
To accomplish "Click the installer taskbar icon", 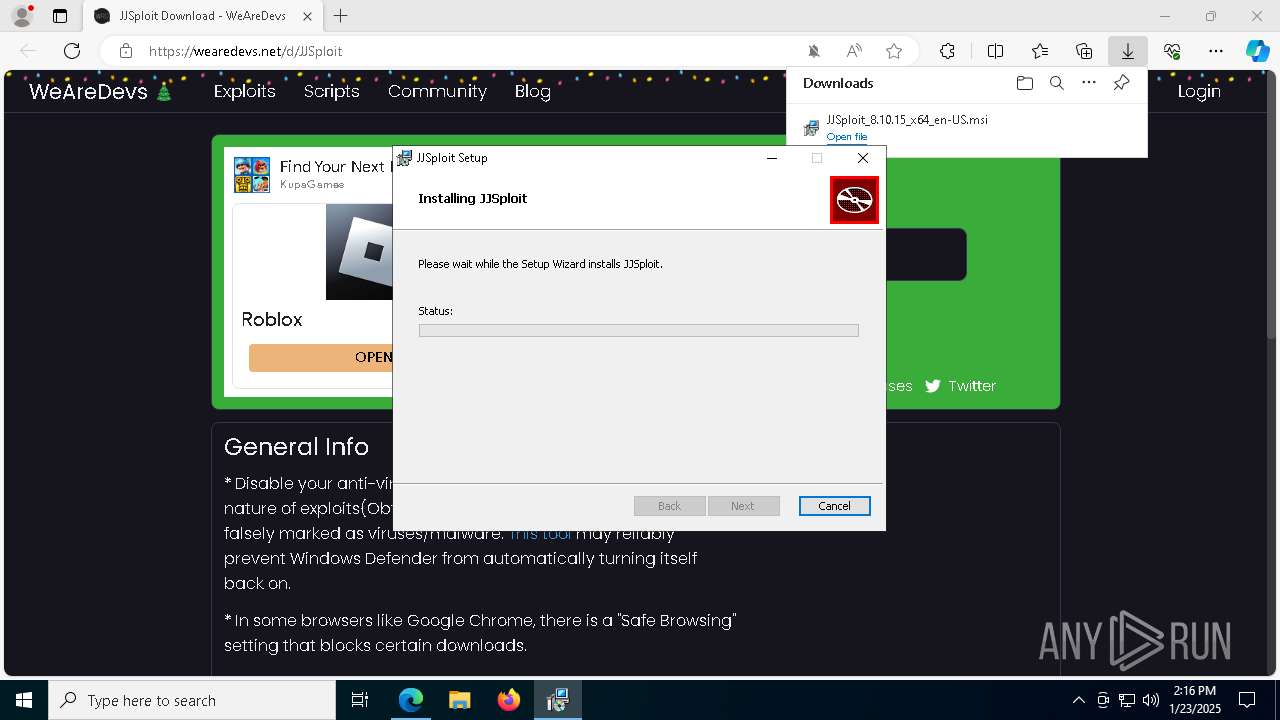I will point(557,700).
